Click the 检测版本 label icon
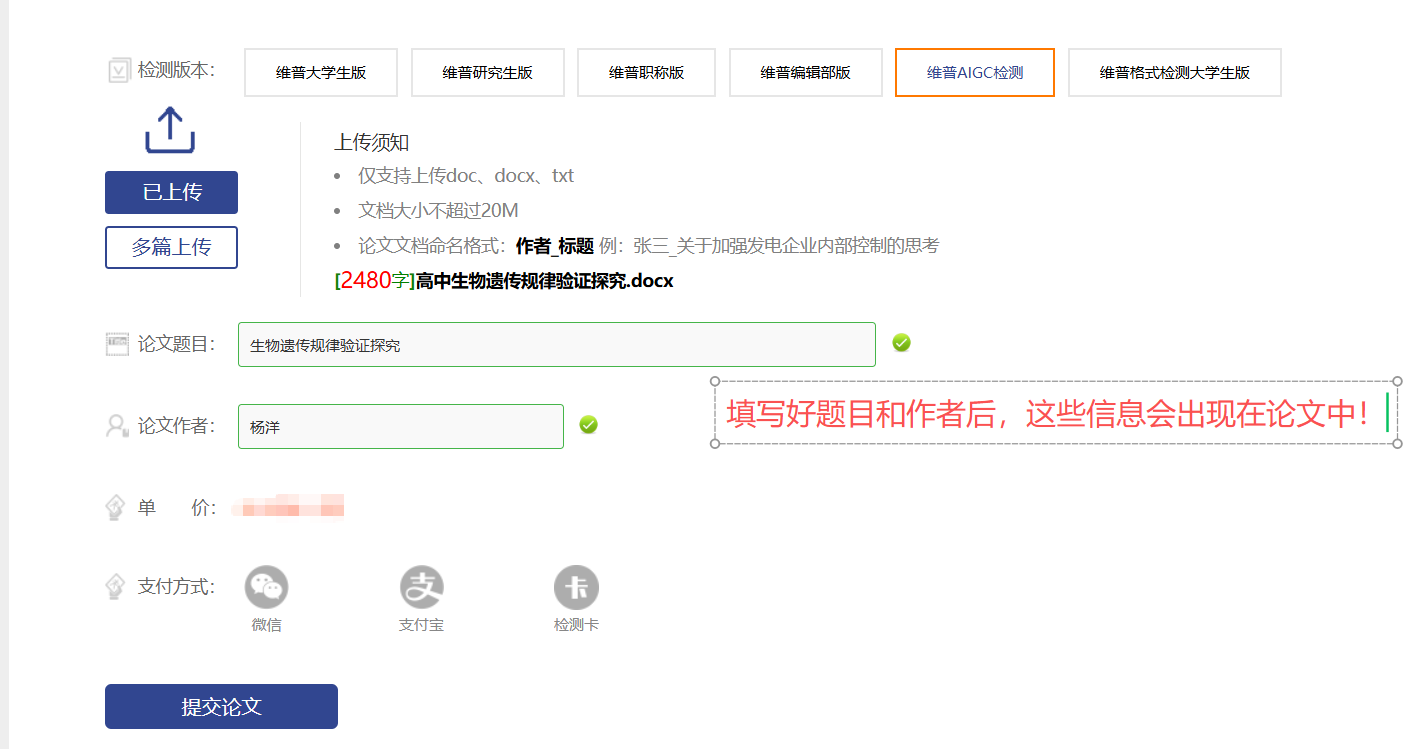 pyautogui.click(x=118, y=71)
